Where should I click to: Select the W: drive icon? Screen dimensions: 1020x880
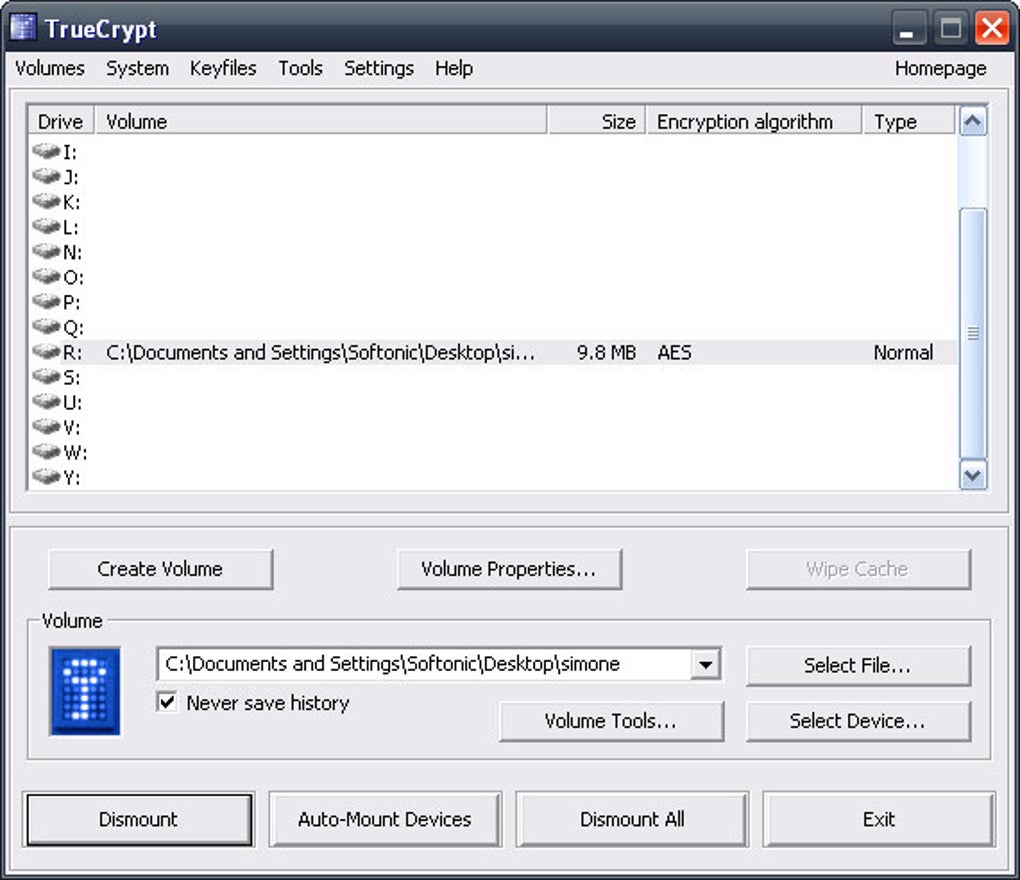46,451
